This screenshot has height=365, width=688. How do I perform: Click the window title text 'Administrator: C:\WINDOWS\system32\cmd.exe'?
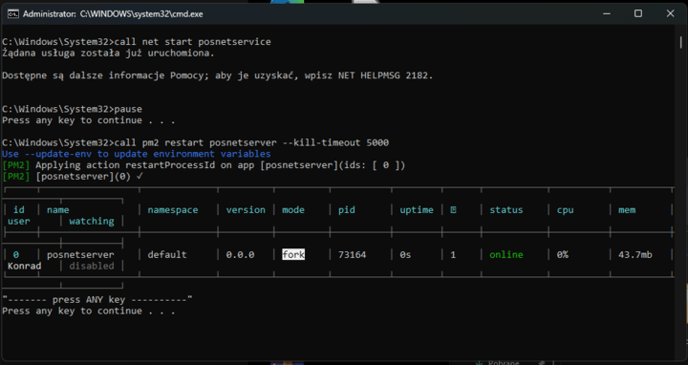[x=113, y=14]
